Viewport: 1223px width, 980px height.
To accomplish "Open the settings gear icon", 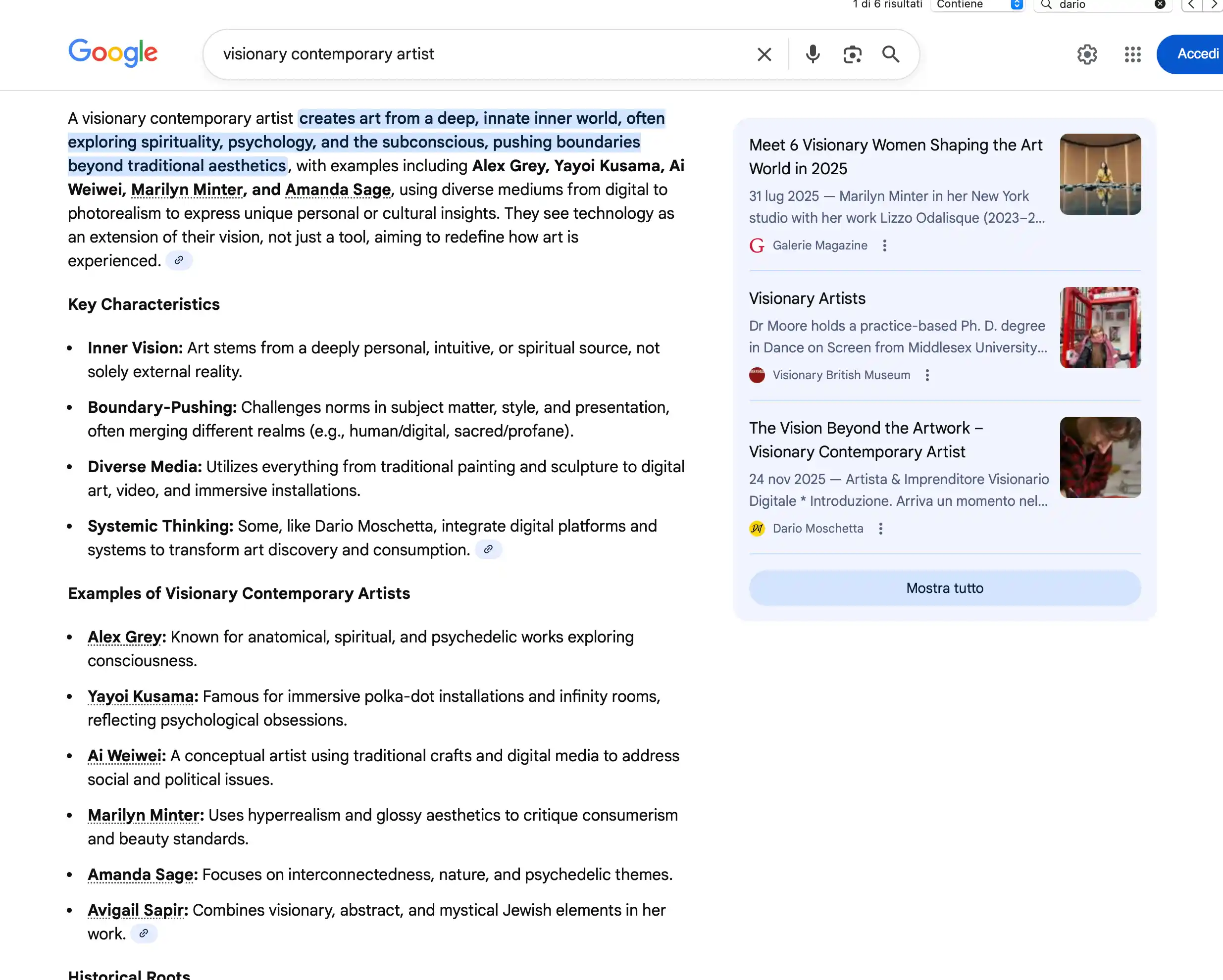I will click(x=1087, y=54).
